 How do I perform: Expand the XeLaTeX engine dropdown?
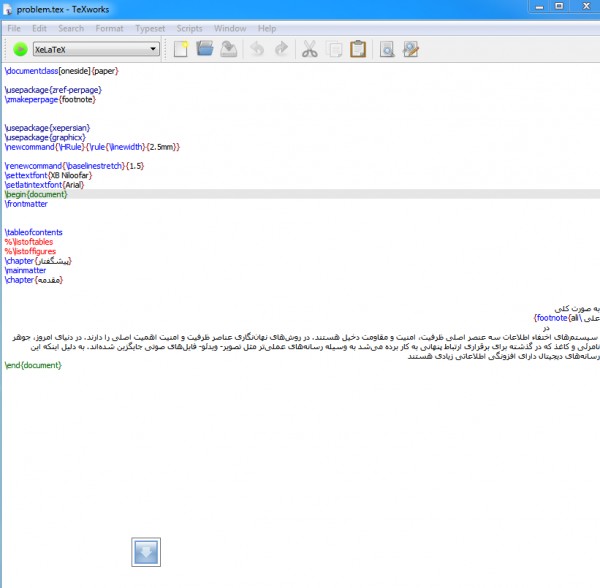(x=153, y=49)
